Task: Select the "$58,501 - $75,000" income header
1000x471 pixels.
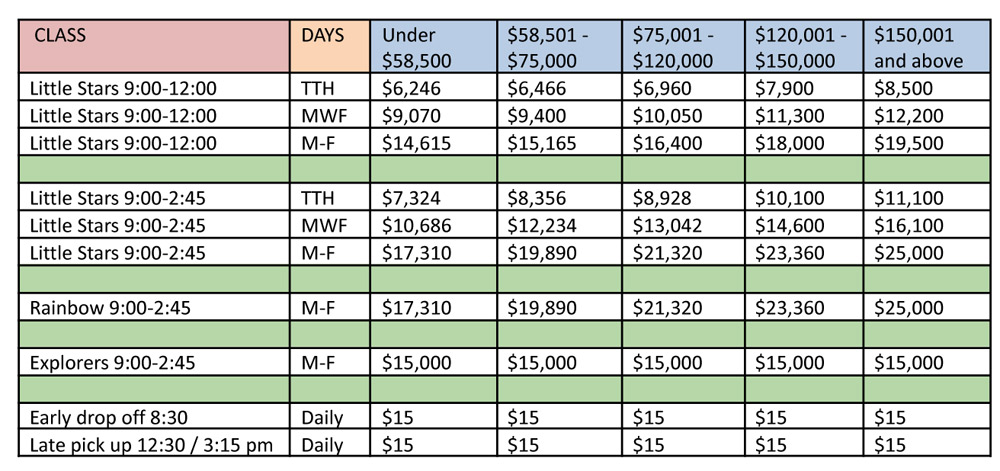Action: click(x=557, y=47)
